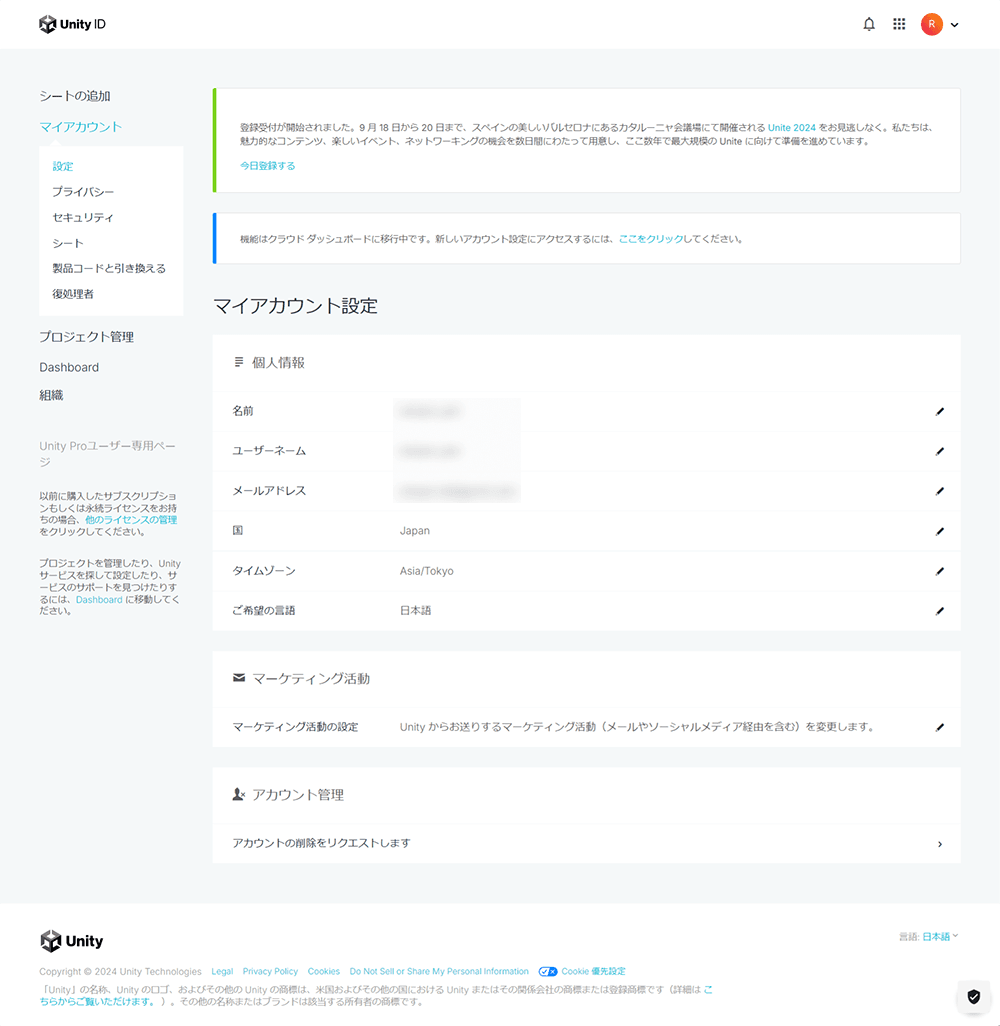Open セキュリティ from sidebar menu
The height and width of the screenshot is (1026, 1000).
pos(83,218)
